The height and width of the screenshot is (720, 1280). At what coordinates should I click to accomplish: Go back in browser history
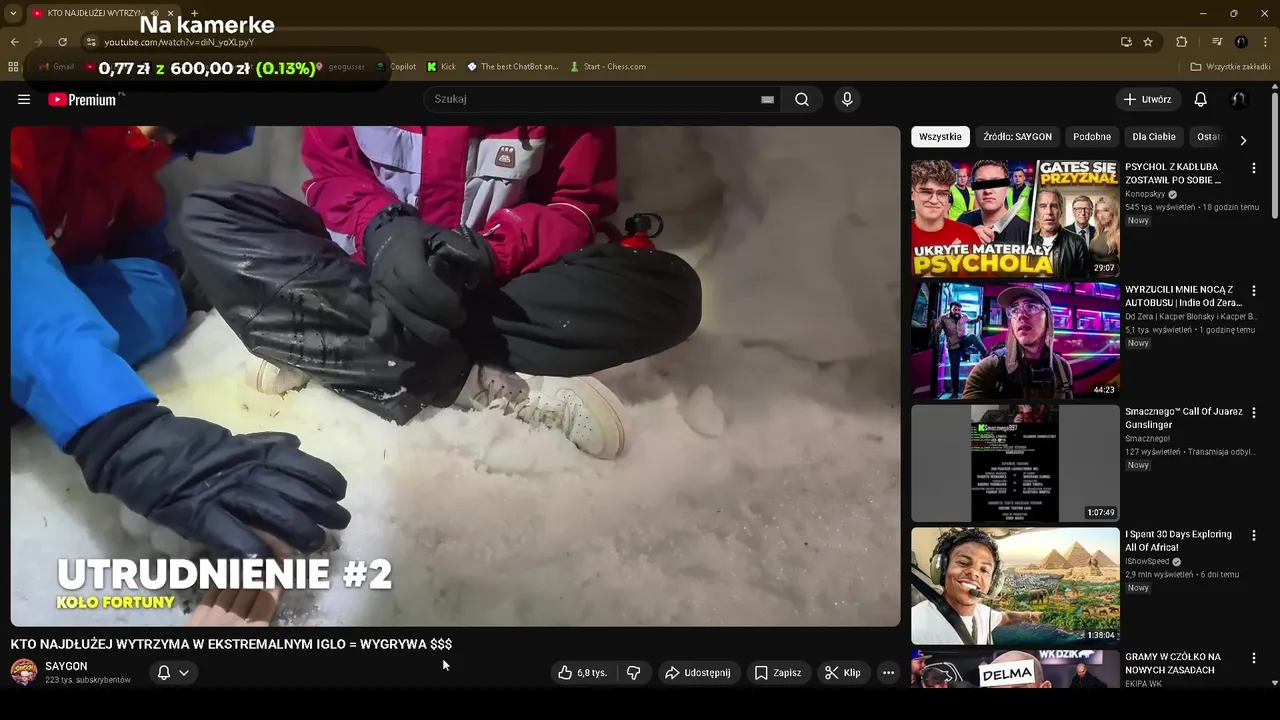pyautogui.click(x=14, y=42)
